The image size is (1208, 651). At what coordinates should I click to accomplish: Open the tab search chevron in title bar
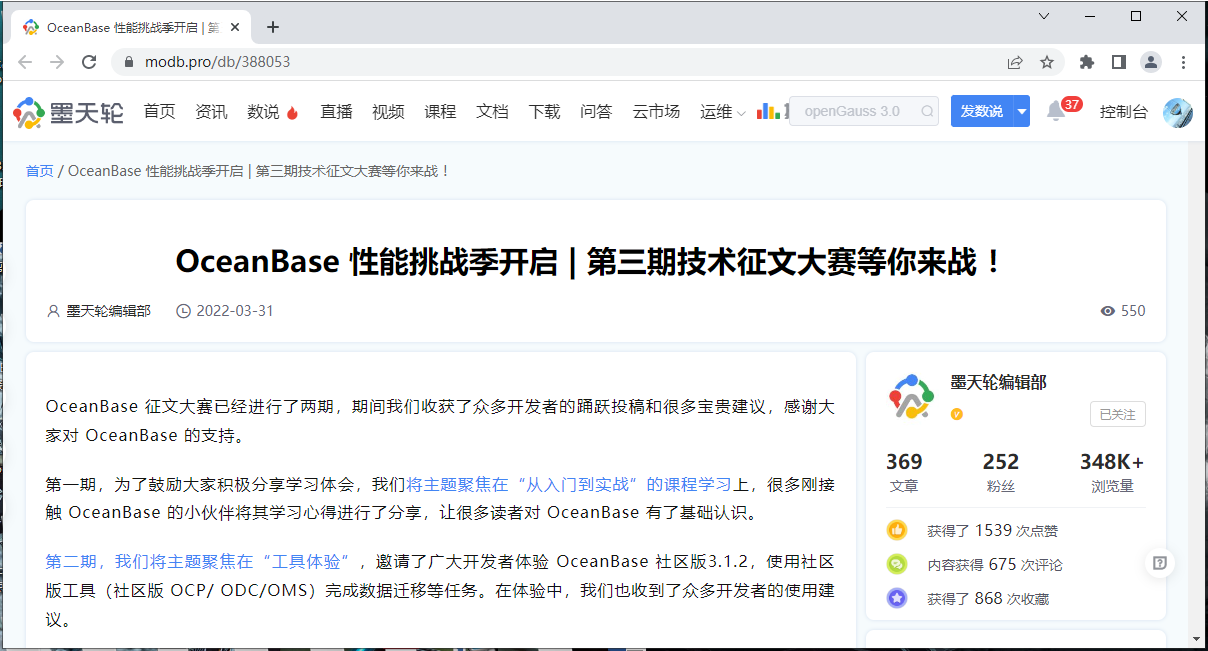coord(1044,16)
